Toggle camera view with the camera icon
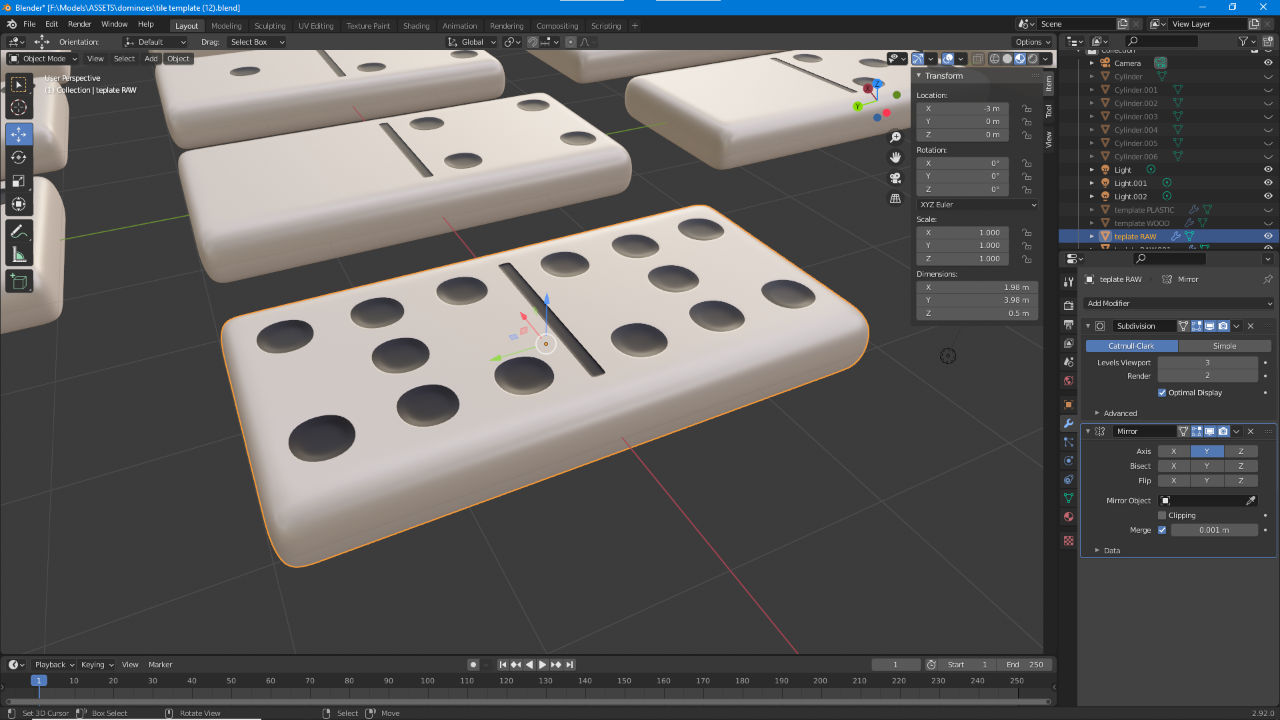Viewport: 1280px width, 720px height. click(x=895, y=178)
